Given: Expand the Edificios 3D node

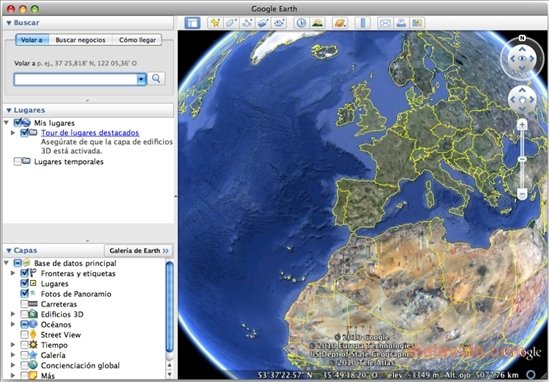Looking at the screenshot, I should point(13,314).
